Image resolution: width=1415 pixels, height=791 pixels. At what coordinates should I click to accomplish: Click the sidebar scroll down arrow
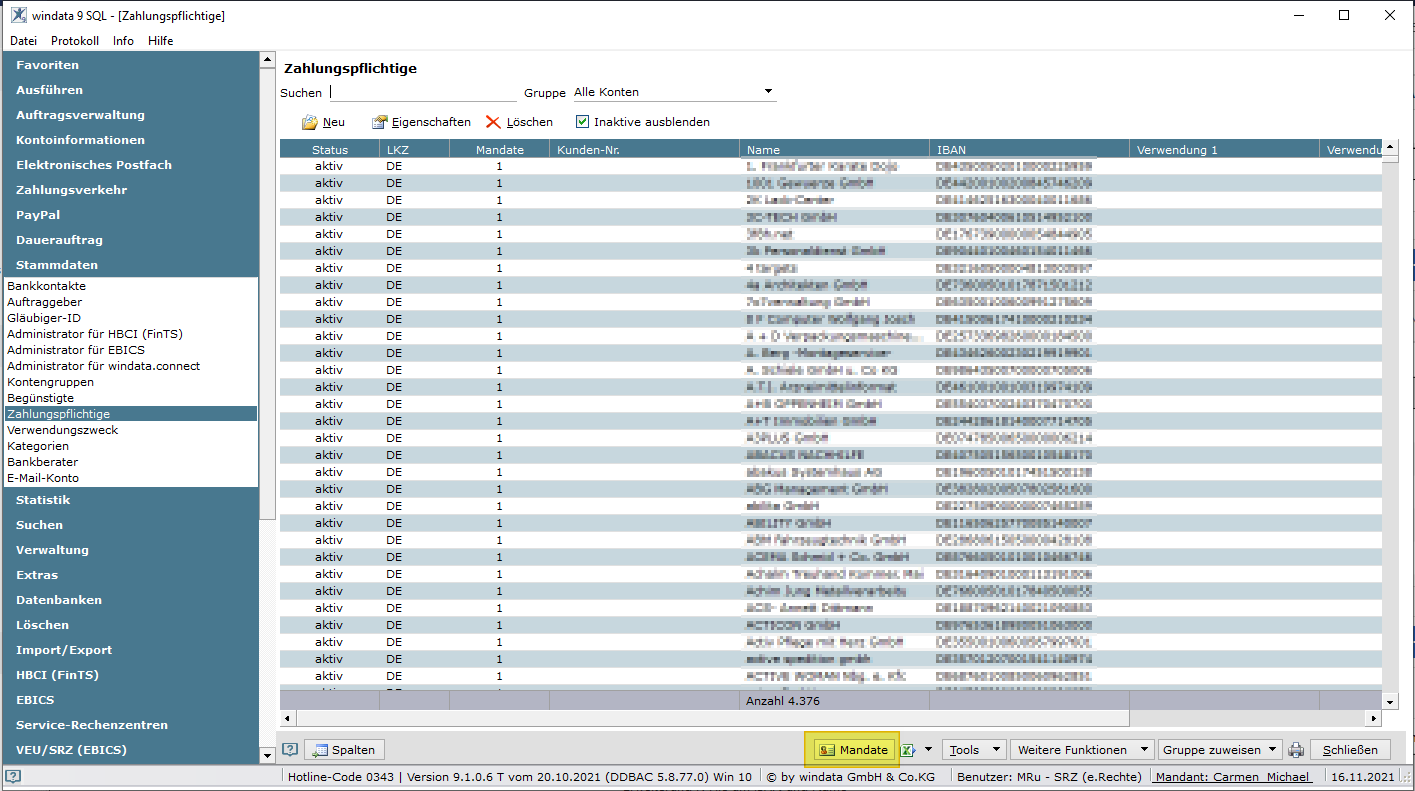tap(267, 757)
